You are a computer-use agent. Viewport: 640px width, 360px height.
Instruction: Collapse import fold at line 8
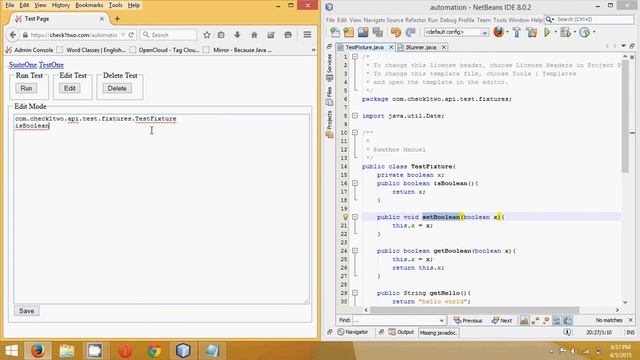(355, 116)
